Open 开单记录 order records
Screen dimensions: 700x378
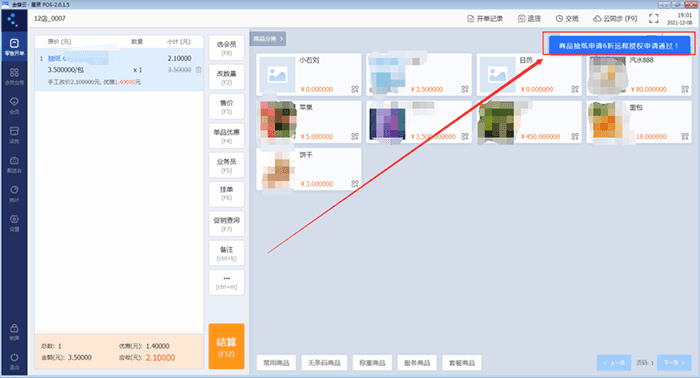[485, 18]
